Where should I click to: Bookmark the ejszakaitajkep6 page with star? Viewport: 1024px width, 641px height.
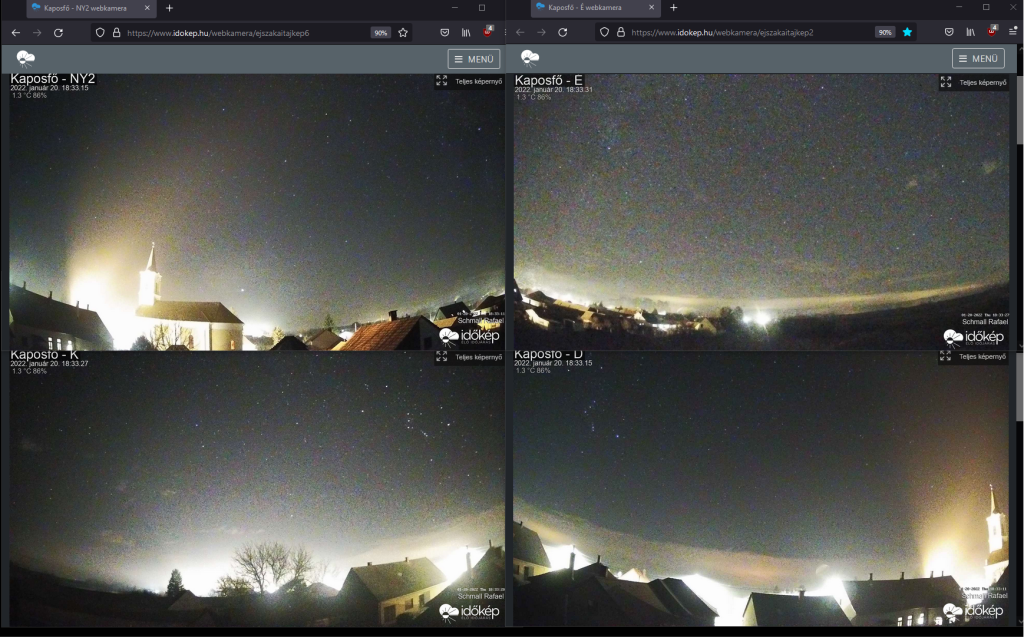403,32
